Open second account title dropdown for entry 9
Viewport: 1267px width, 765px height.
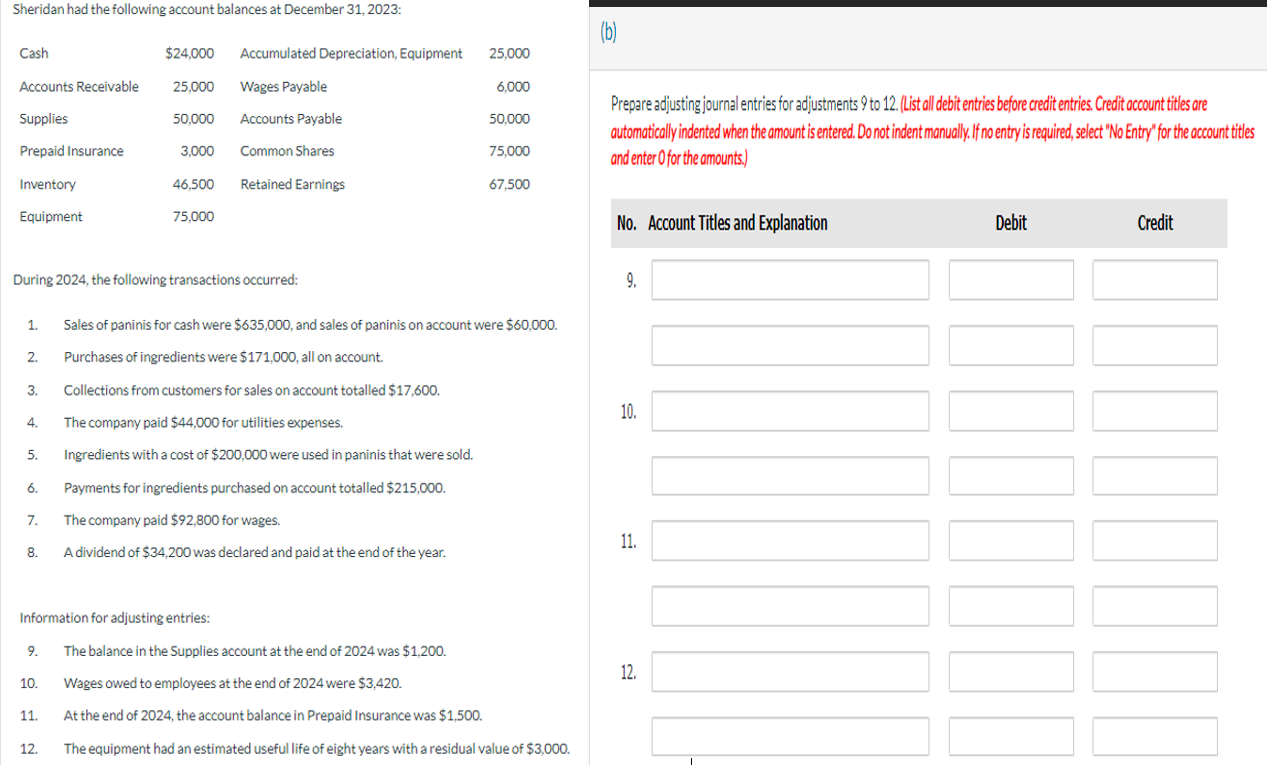tap(789, 345)
